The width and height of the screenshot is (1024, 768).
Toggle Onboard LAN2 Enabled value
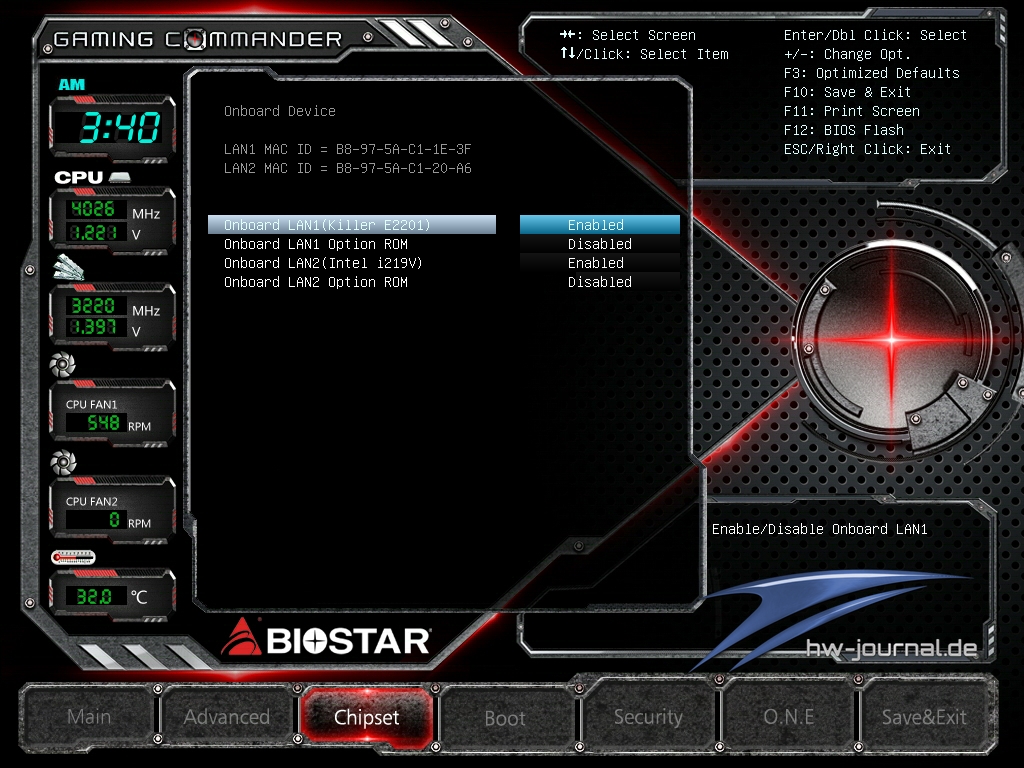click(598, 263)
